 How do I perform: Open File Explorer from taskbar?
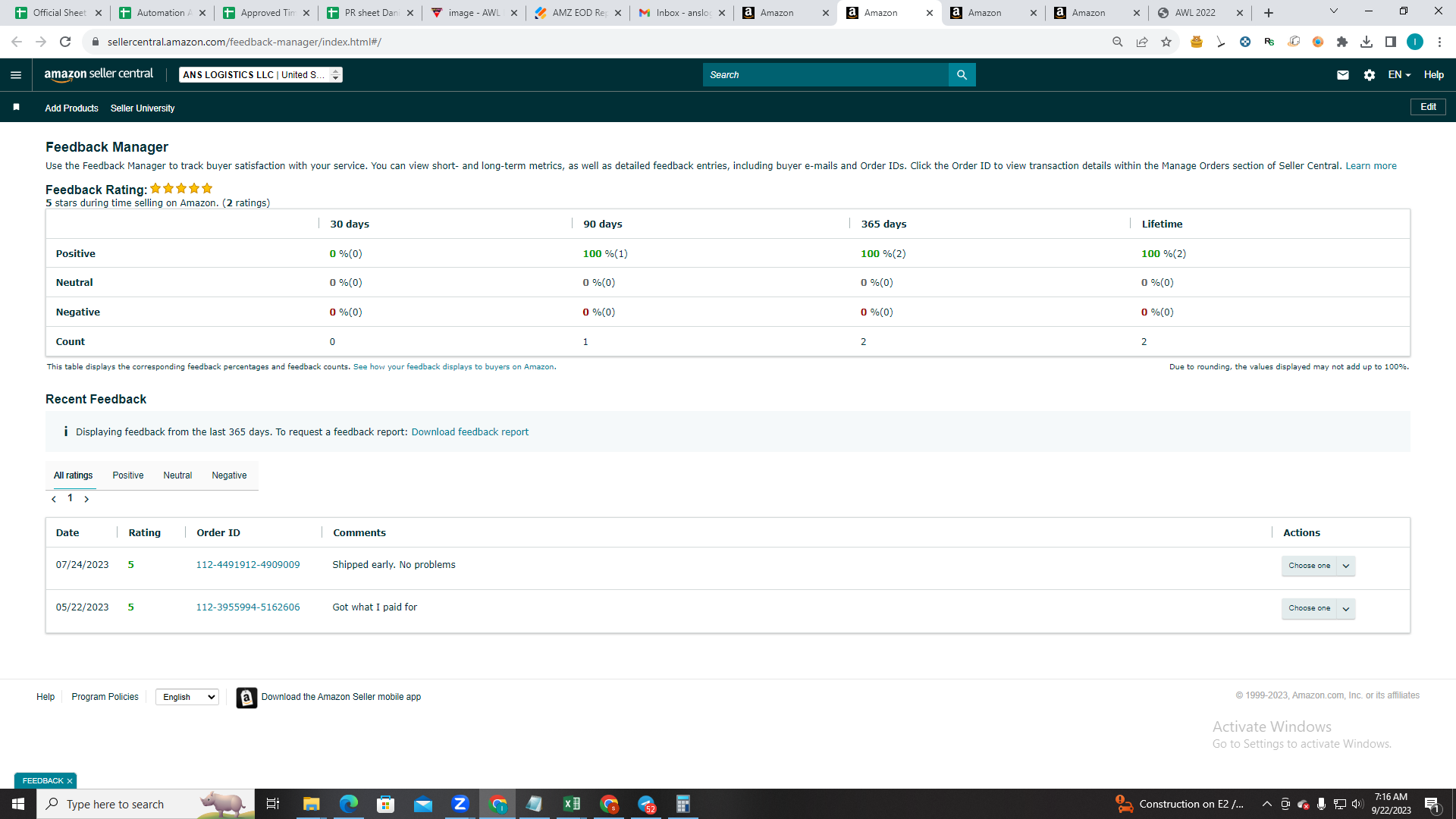tap(312, 804)
